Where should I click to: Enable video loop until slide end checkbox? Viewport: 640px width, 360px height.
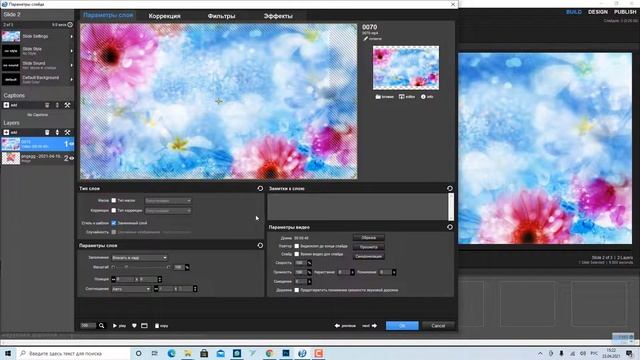[297, 246]
